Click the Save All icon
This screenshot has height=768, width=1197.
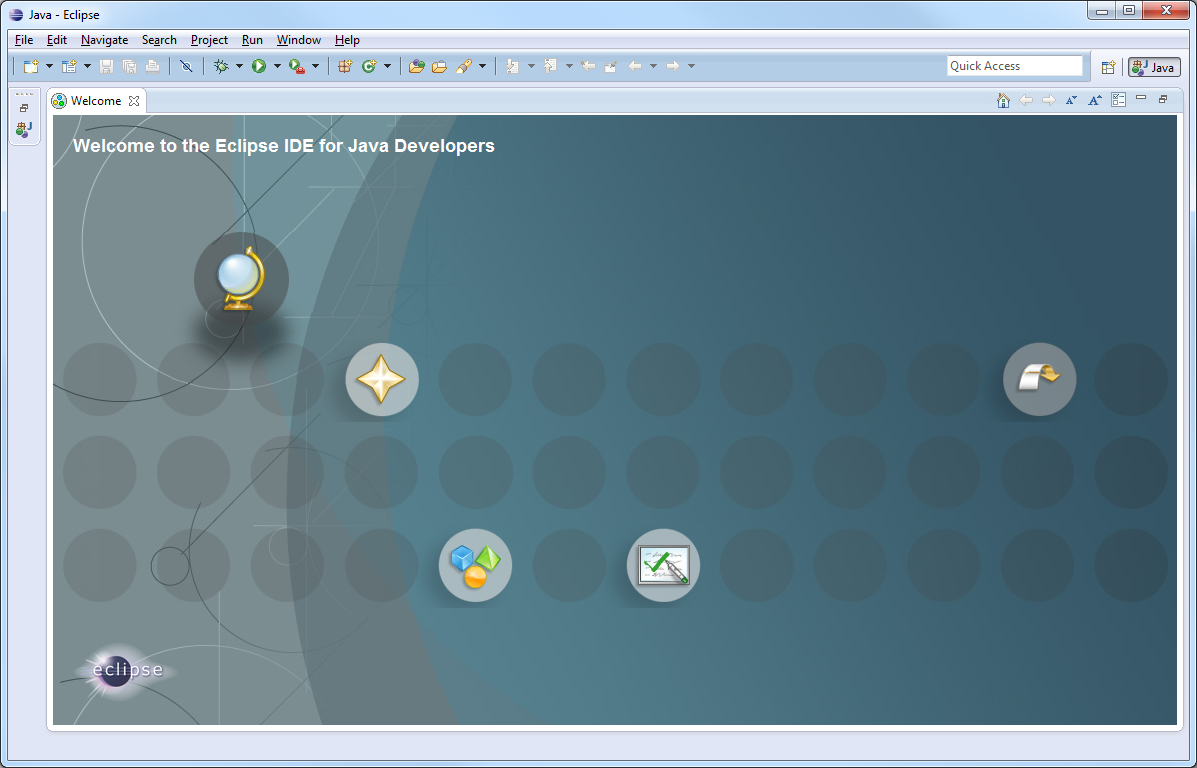(129, 66)
